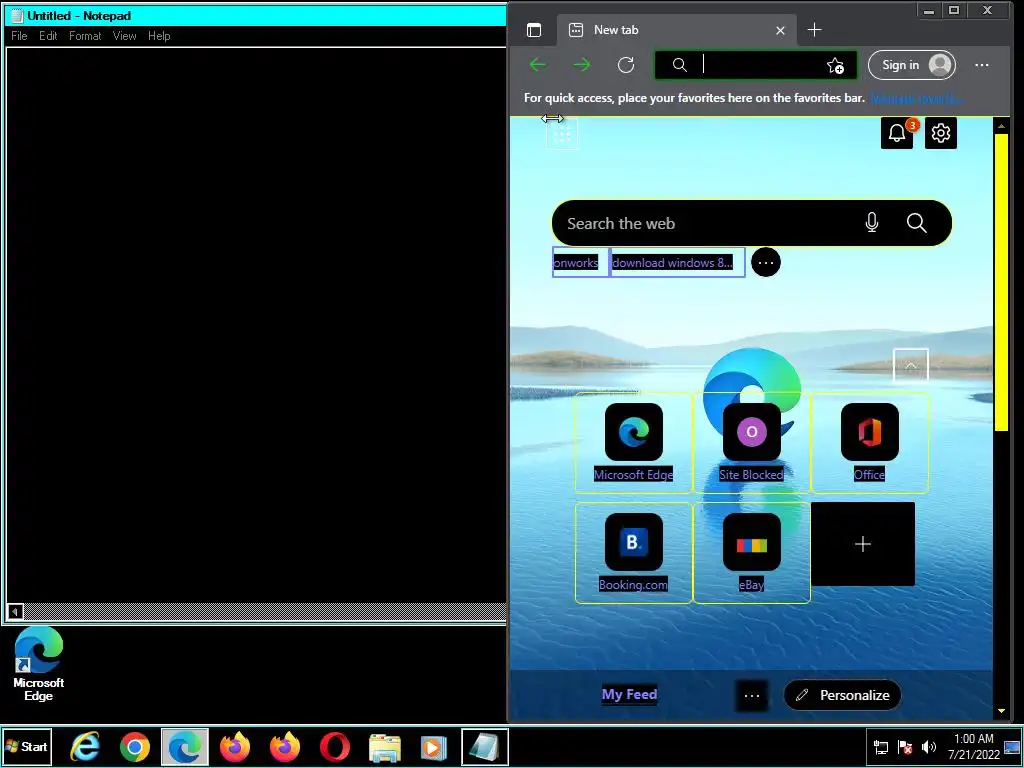1024x768 pixels.
Task: Focus the Edge address bar
Action: tap(755, 65)
